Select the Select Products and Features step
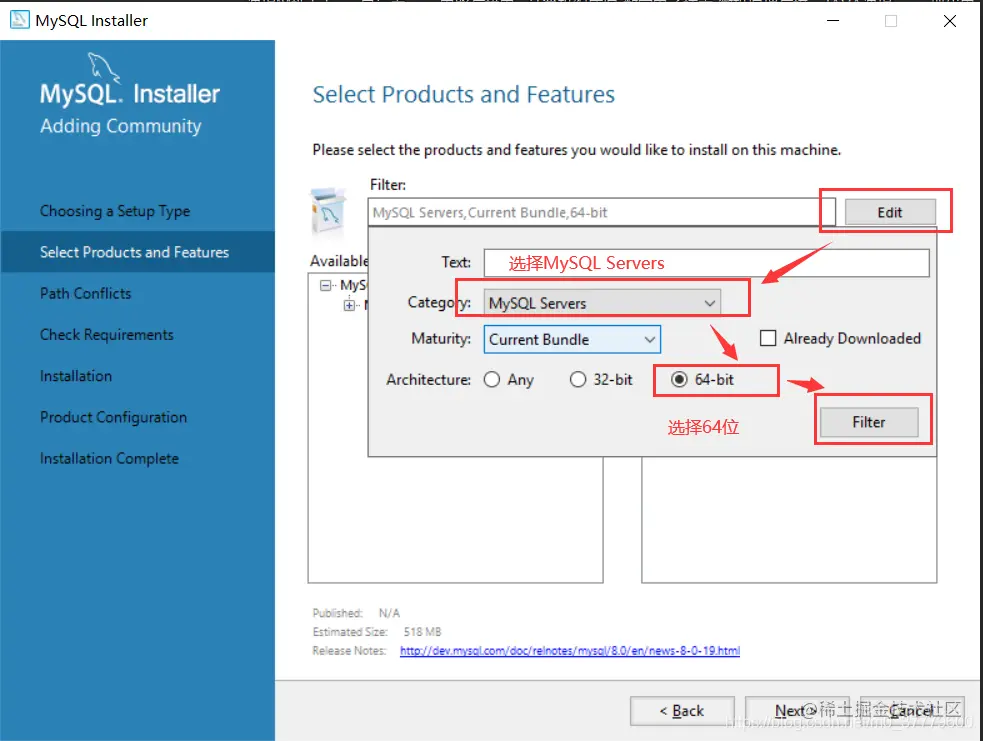The height and width of the screenshot is (741, 983). coord(137,252)
